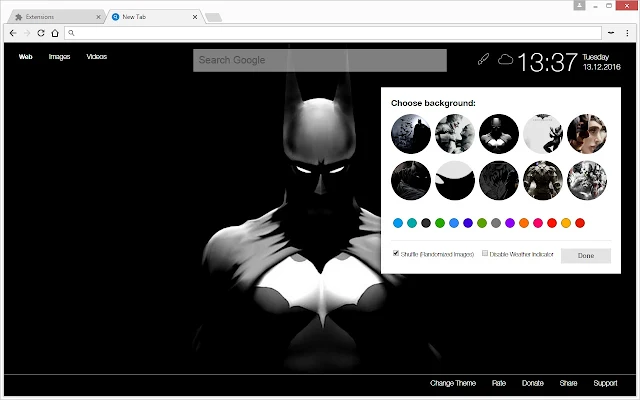Go back with the browser back arrow
The width and height of the screenshot is (640, 400).
tap(13, 33)
